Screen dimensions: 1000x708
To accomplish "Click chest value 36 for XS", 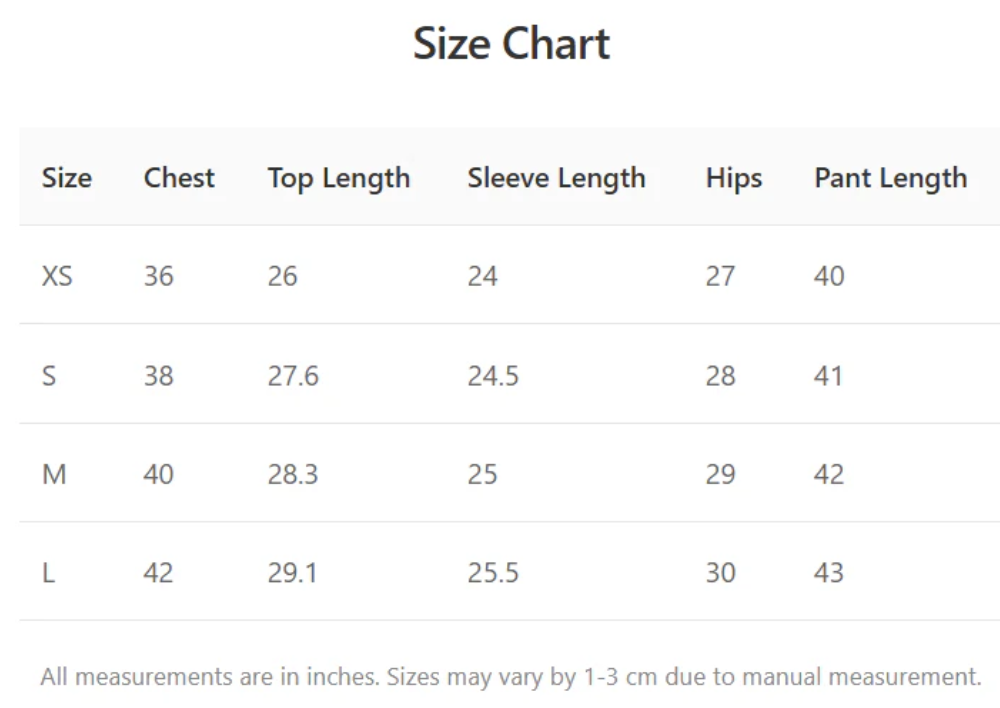I will (158, 276).
